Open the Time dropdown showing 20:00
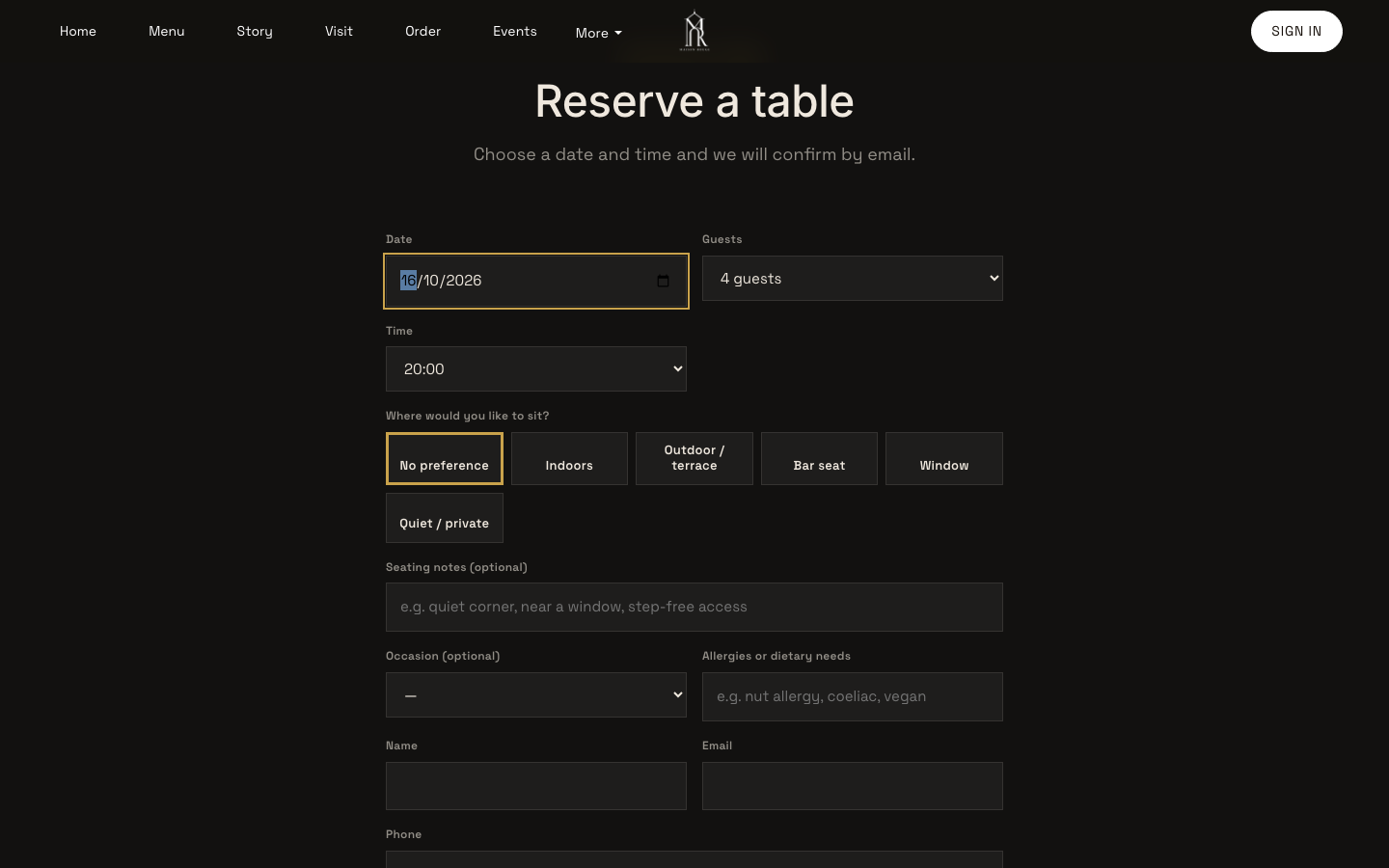 536,368
